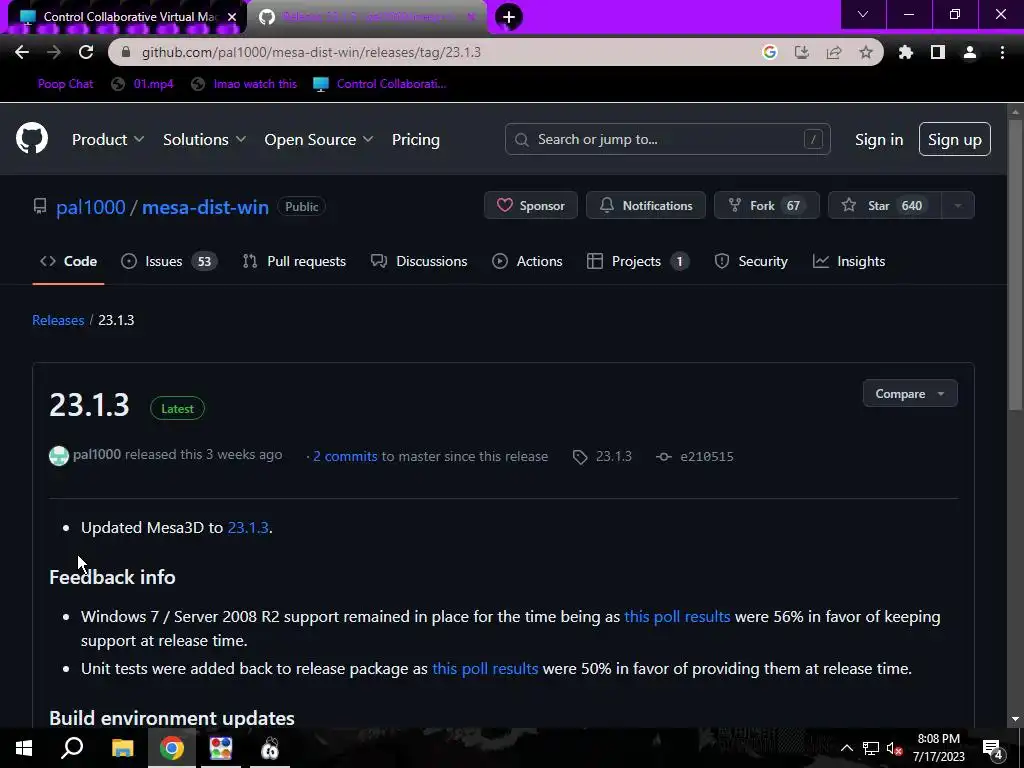Screen dimensions: 1024x768
Task: Open the Chrome profile icon
Action: pos(969,52)
